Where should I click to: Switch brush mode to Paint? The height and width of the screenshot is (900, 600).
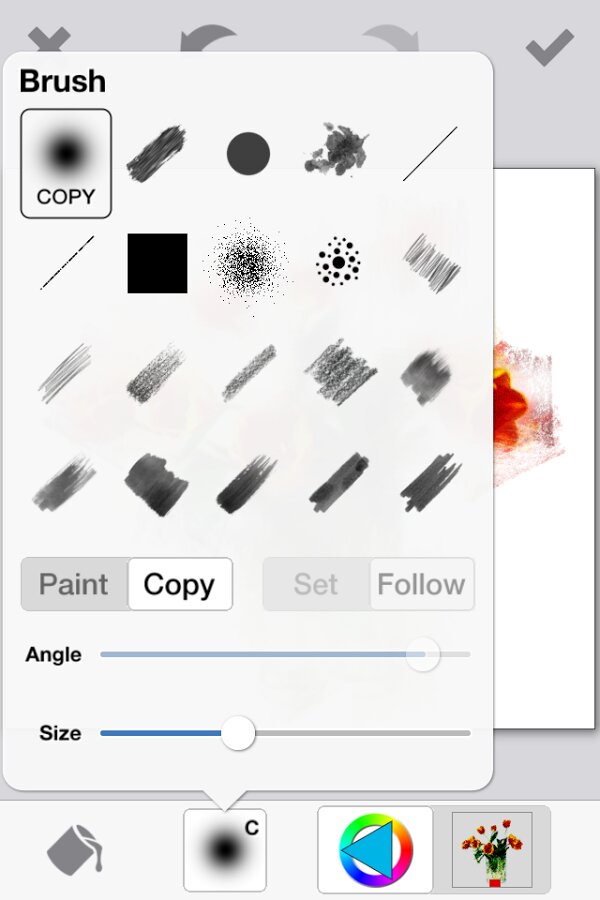click(x=74, y=584)
